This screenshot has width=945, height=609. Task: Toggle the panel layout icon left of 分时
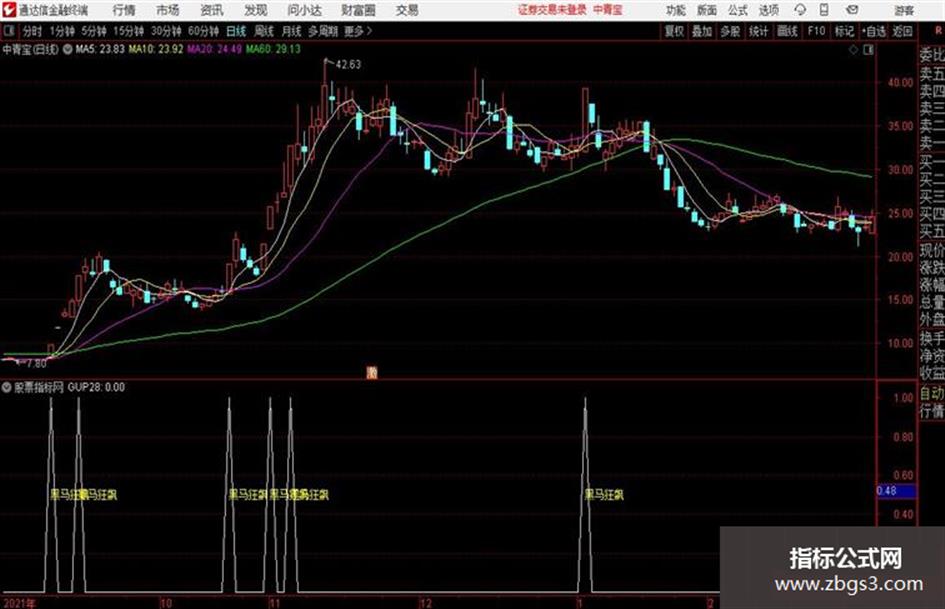point(8,31)
